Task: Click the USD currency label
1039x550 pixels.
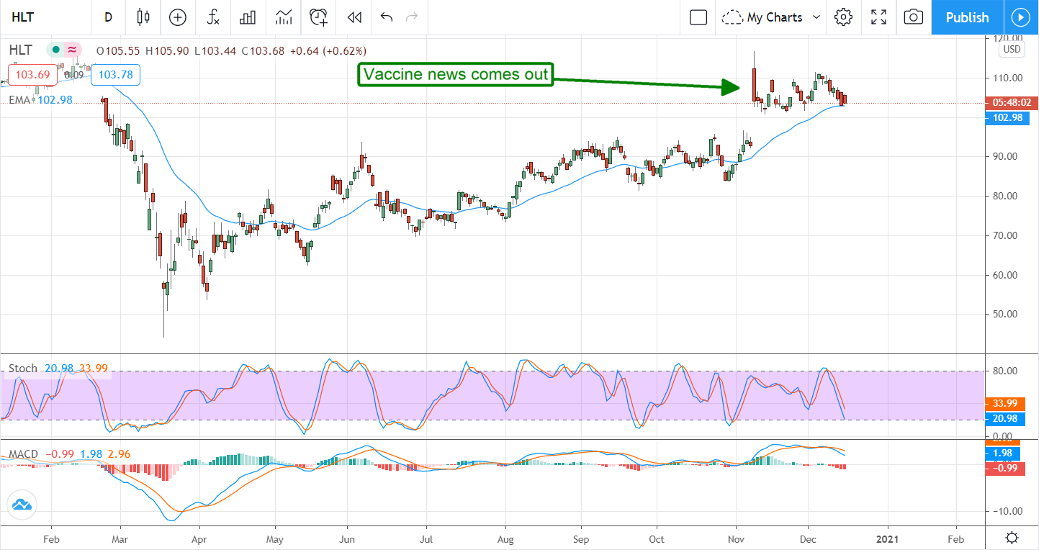Action: click(x=1012, y=50)
